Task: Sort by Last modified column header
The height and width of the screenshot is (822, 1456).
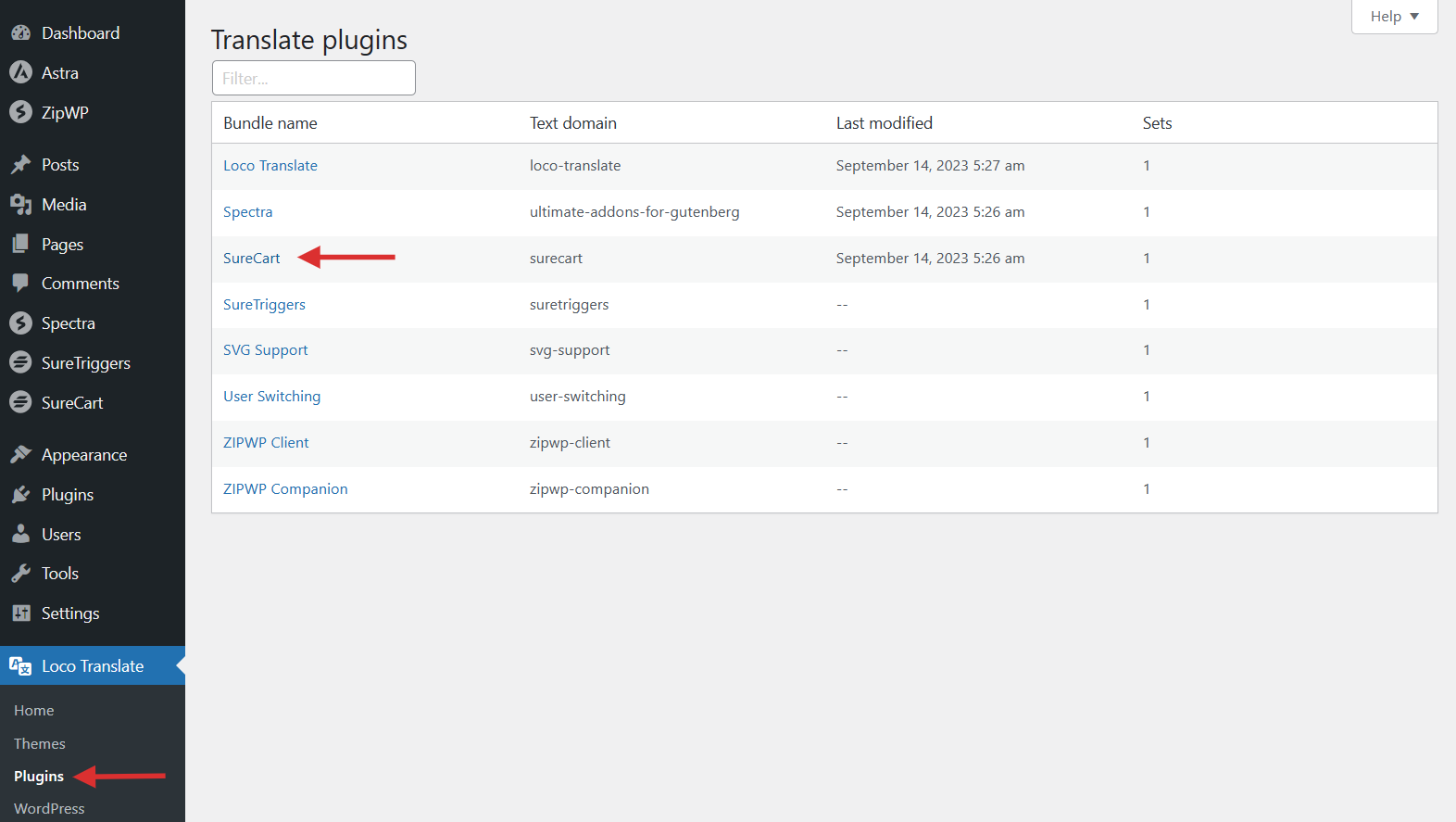Action: coord(884,123)
